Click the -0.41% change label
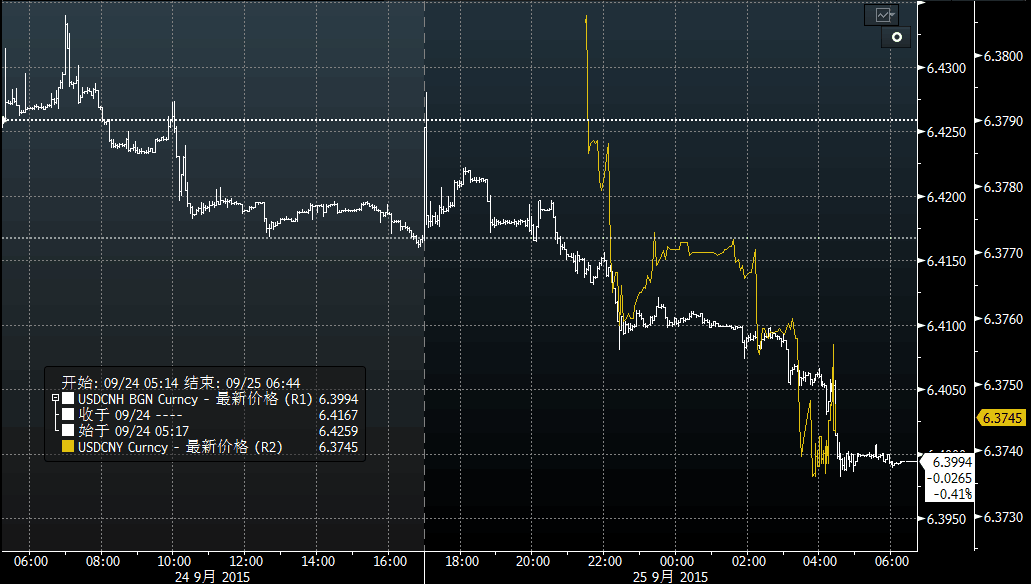1031x584 pixels. [952, 494]
